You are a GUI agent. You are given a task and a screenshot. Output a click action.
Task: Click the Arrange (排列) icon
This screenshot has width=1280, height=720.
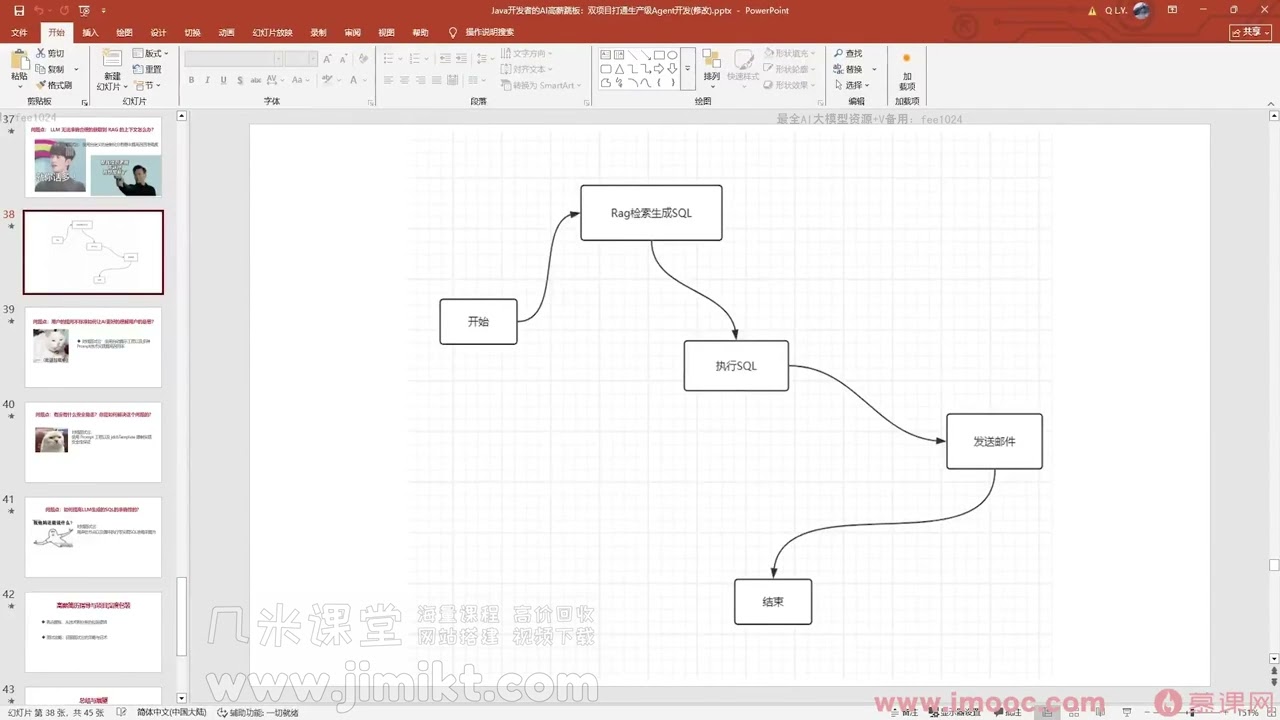pos(712,65)
